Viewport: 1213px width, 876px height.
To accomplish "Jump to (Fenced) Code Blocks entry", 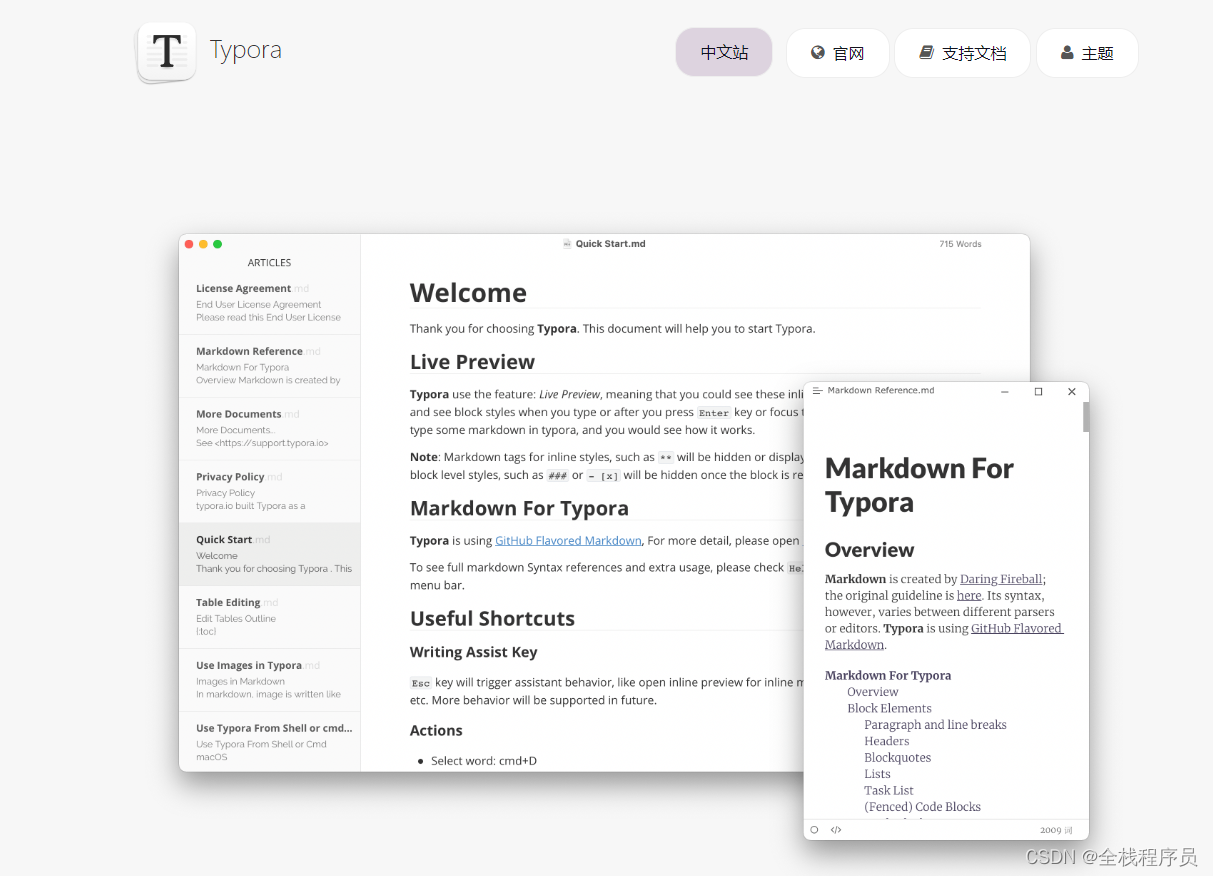I will point(922,807).
